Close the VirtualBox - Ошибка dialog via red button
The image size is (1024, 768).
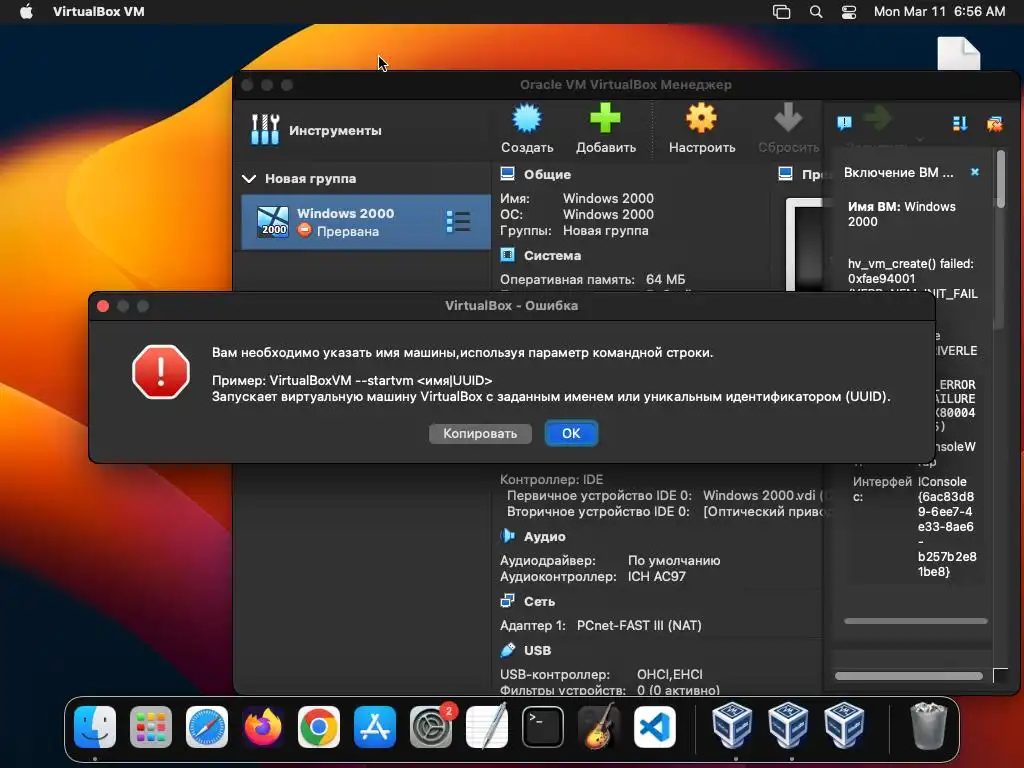point(103,306)
